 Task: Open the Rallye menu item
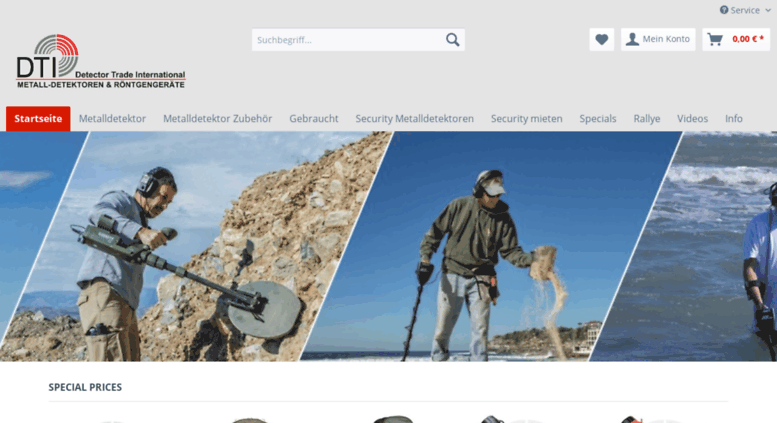[647, 119]
